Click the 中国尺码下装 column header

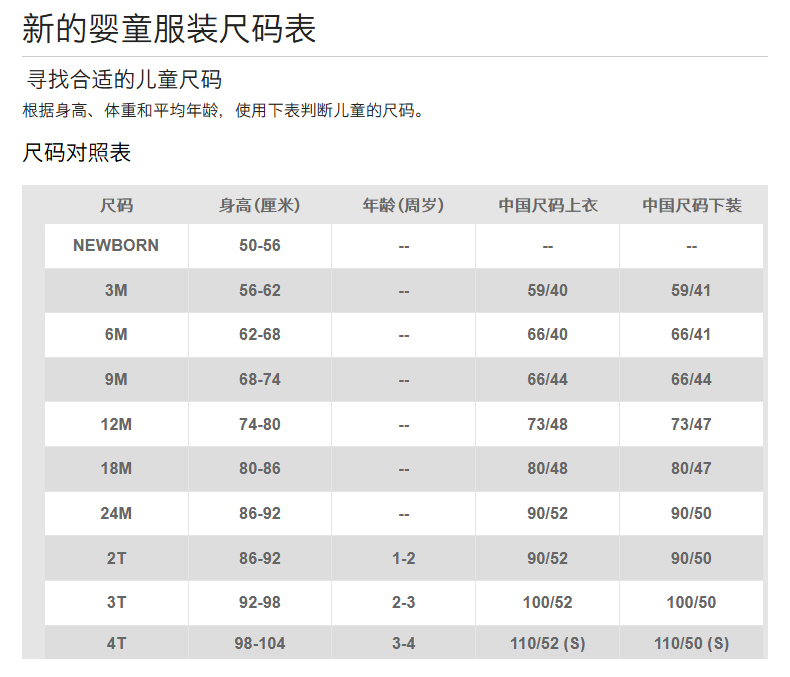pyautogui.click(x=692, y=206)
